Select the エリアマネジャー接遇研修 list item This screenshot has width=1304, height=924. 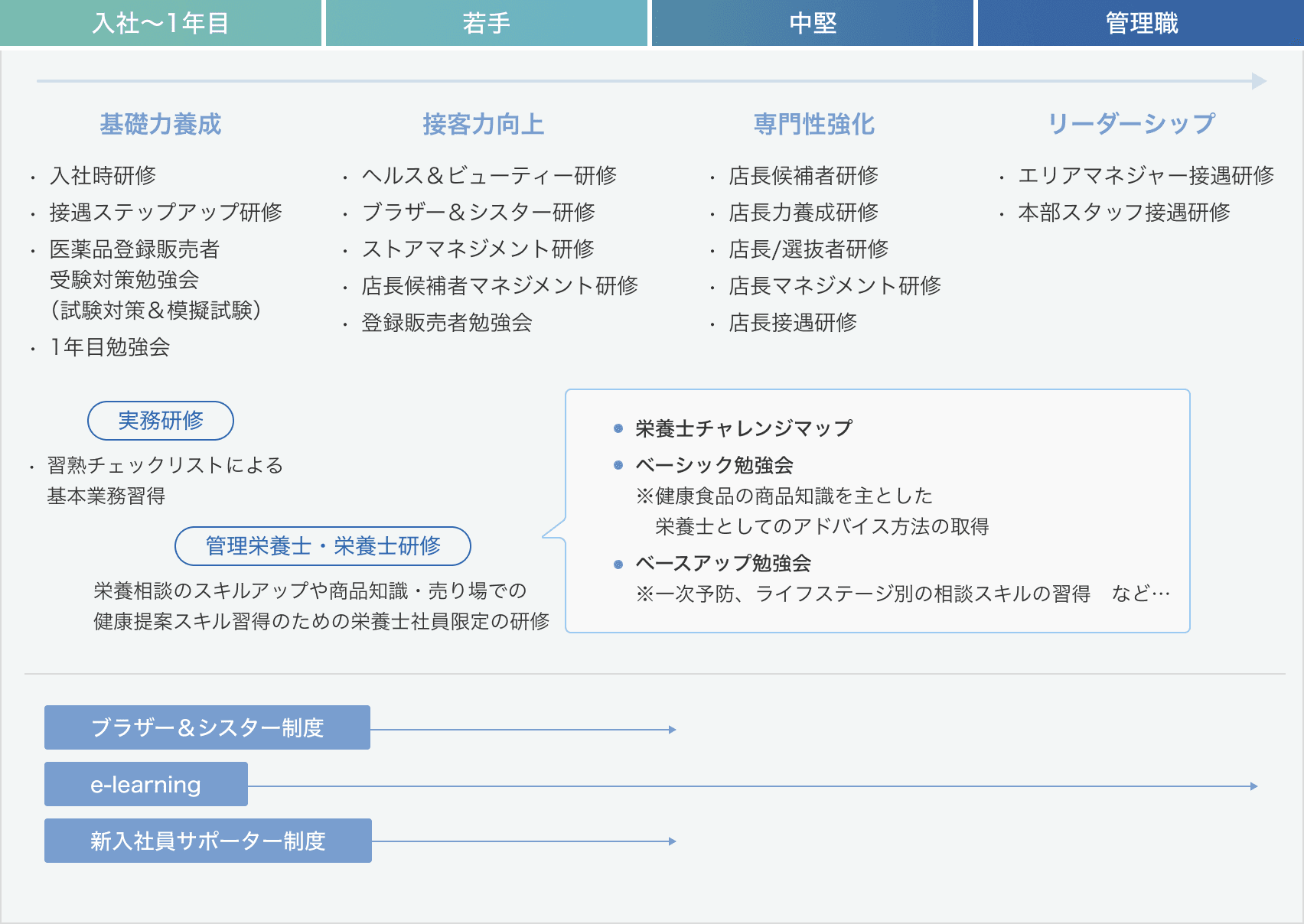coord(1146,176)
